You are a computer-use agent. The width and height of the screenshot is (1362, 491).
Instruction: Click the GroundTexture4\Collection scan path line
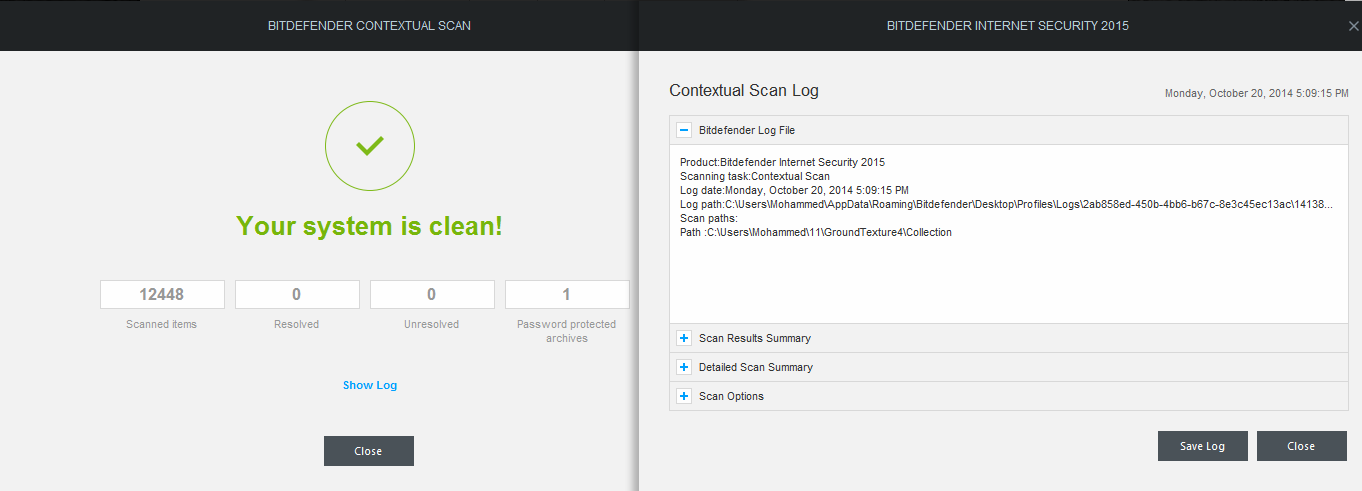tap(816, 232)
